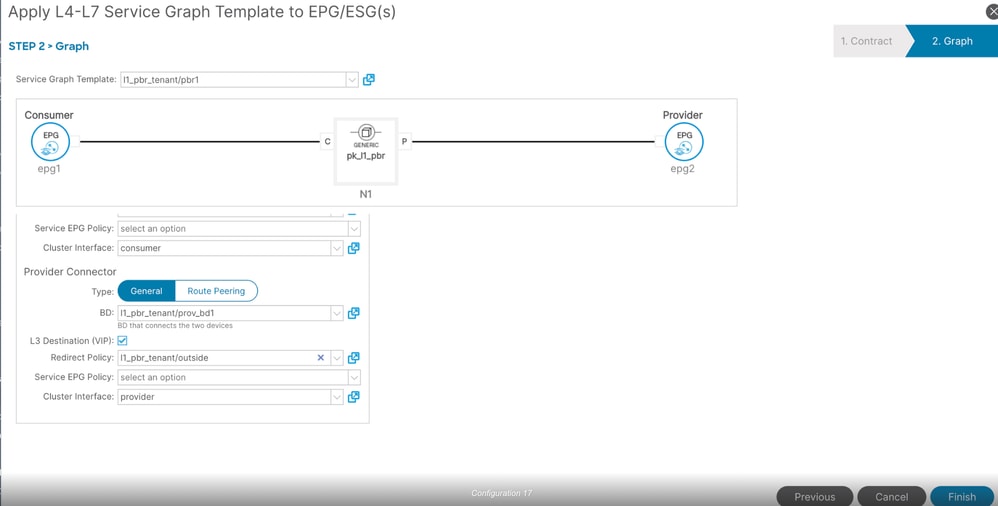The width and height of the screenshot is (998, 506).
Task: Clear the Redirect Policy selection with X
Action: tap(321, 358)
